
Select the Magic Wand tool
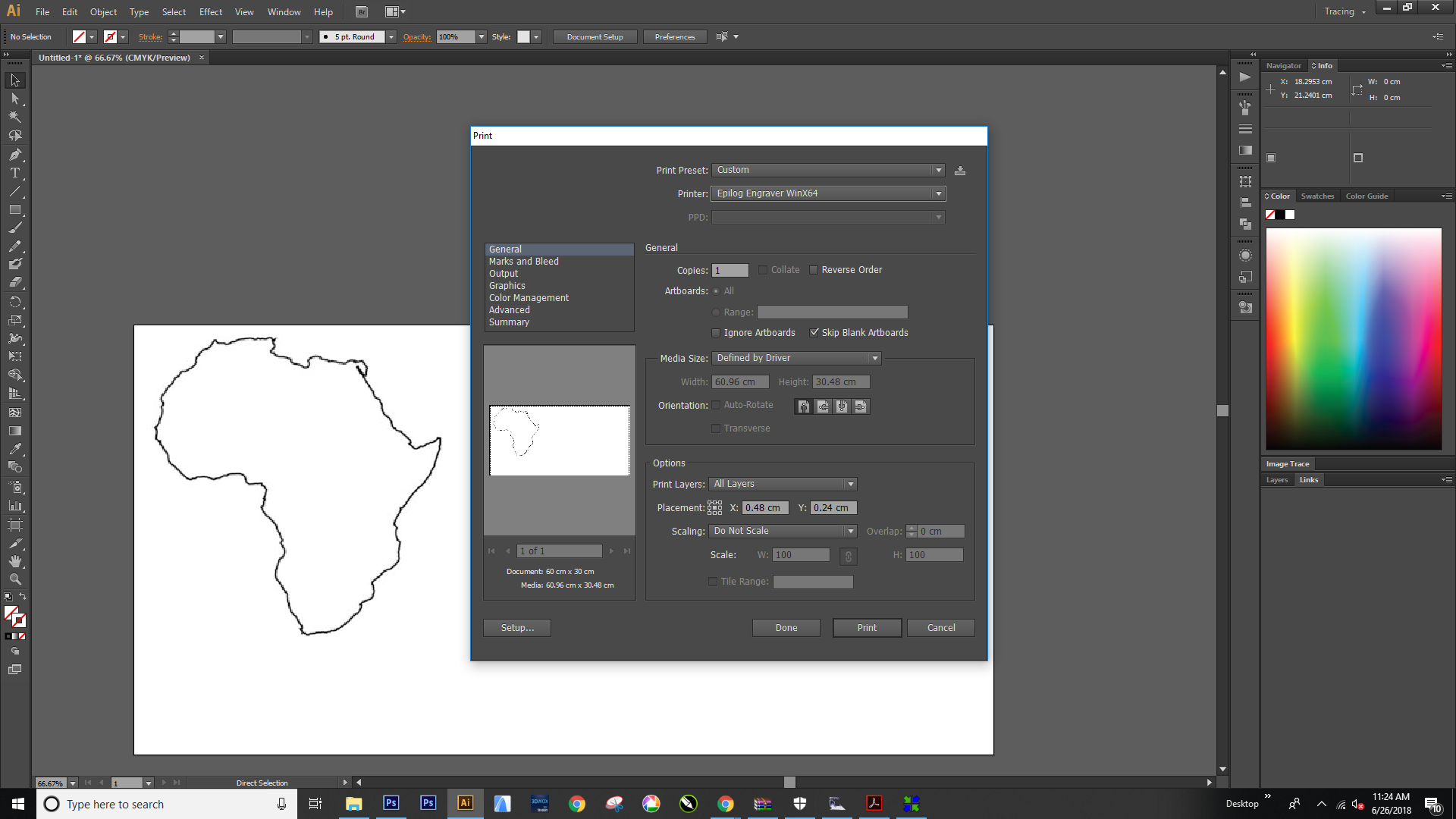pyautogui.click(x=14, y=117)
